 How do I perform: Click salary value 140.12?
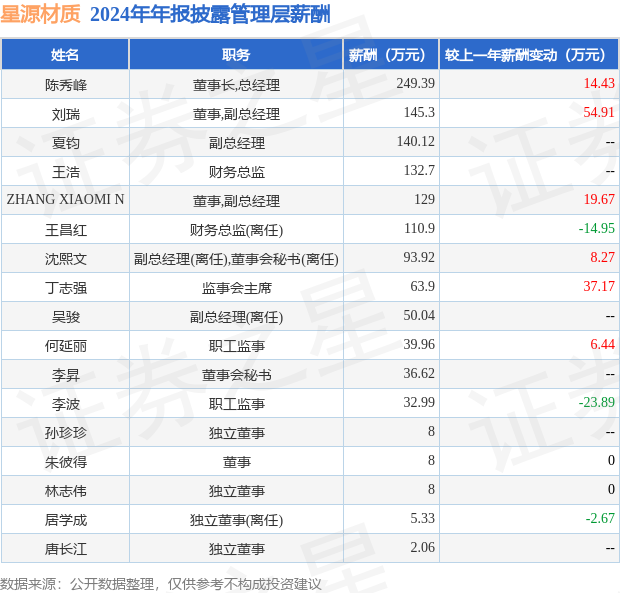pos(416,142)
